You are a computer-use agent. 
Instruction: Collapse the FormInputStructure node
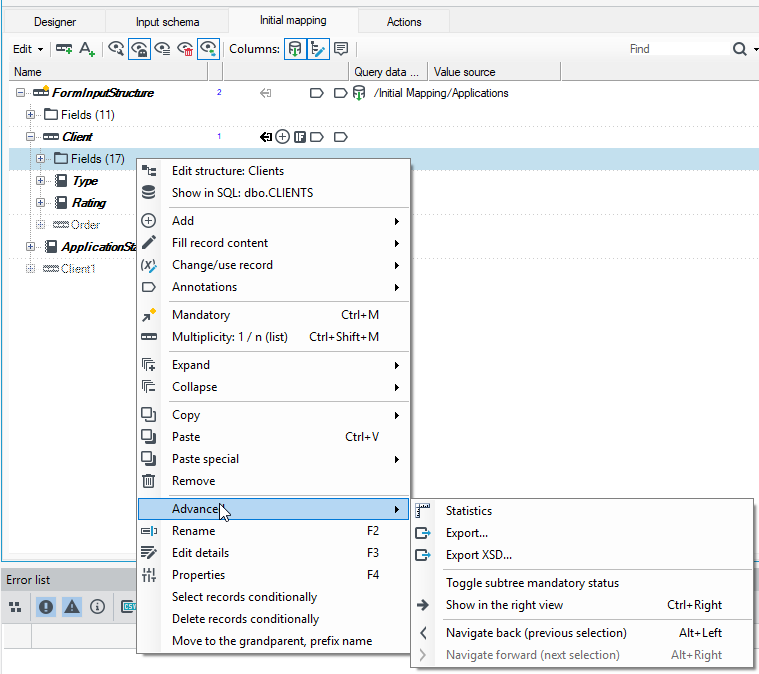pos(20,92)
